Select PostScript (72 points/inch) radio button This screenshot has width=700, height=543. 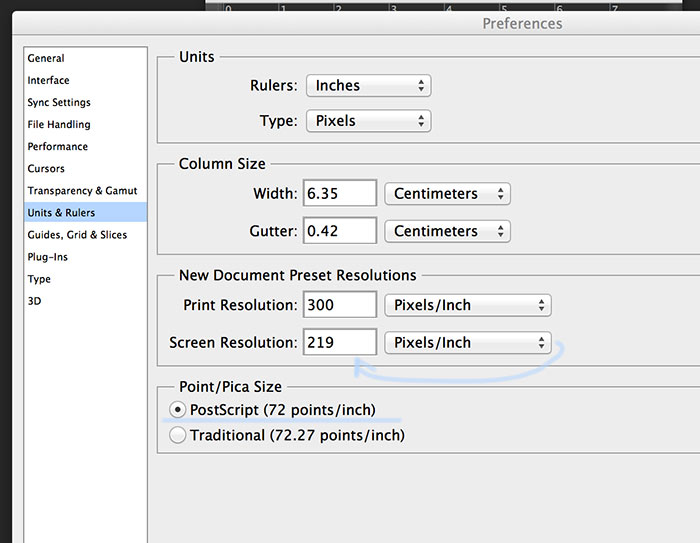coord(178,409)
